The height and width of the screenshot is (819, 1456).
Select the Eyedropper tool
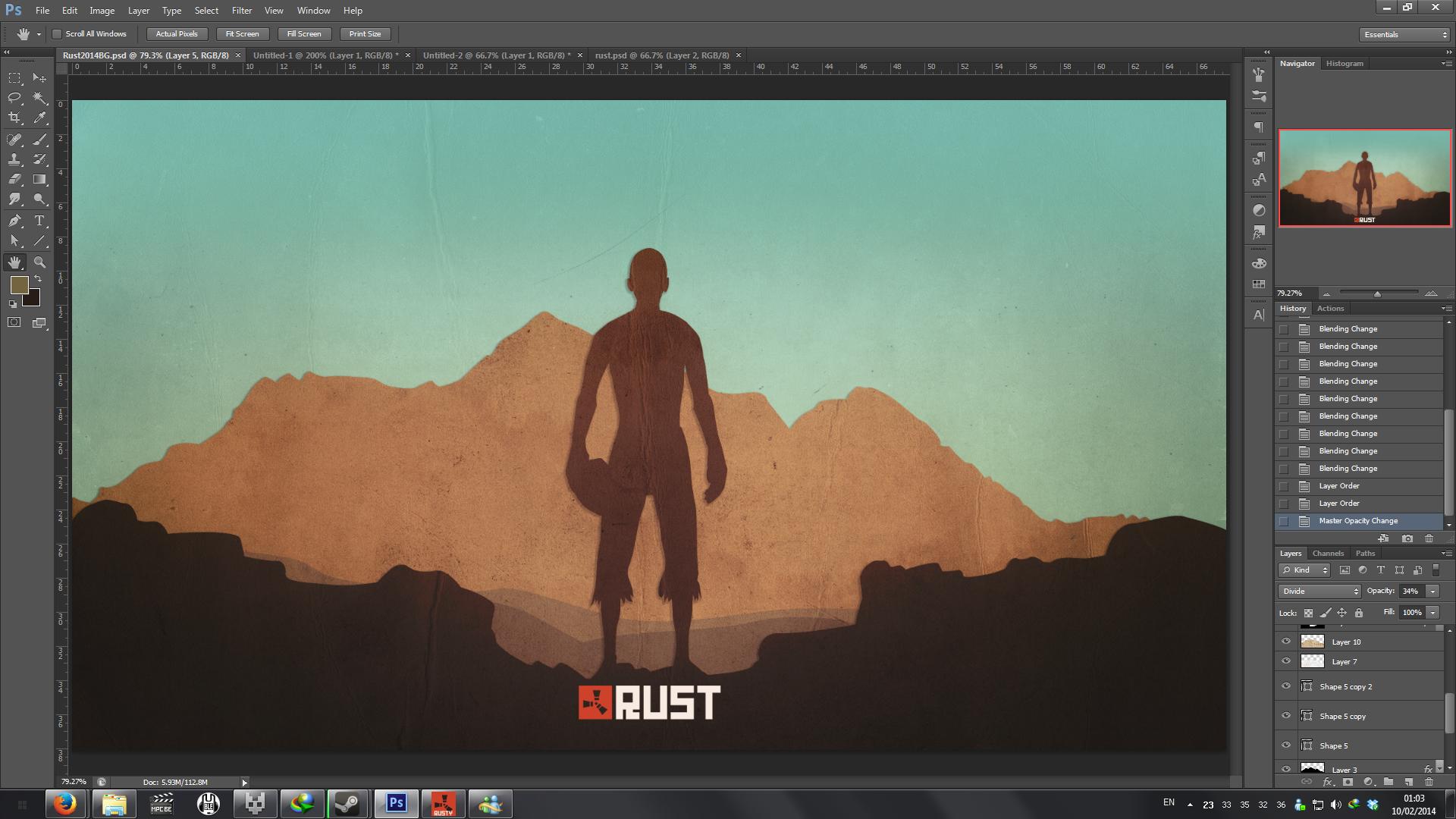coord(39,118)
